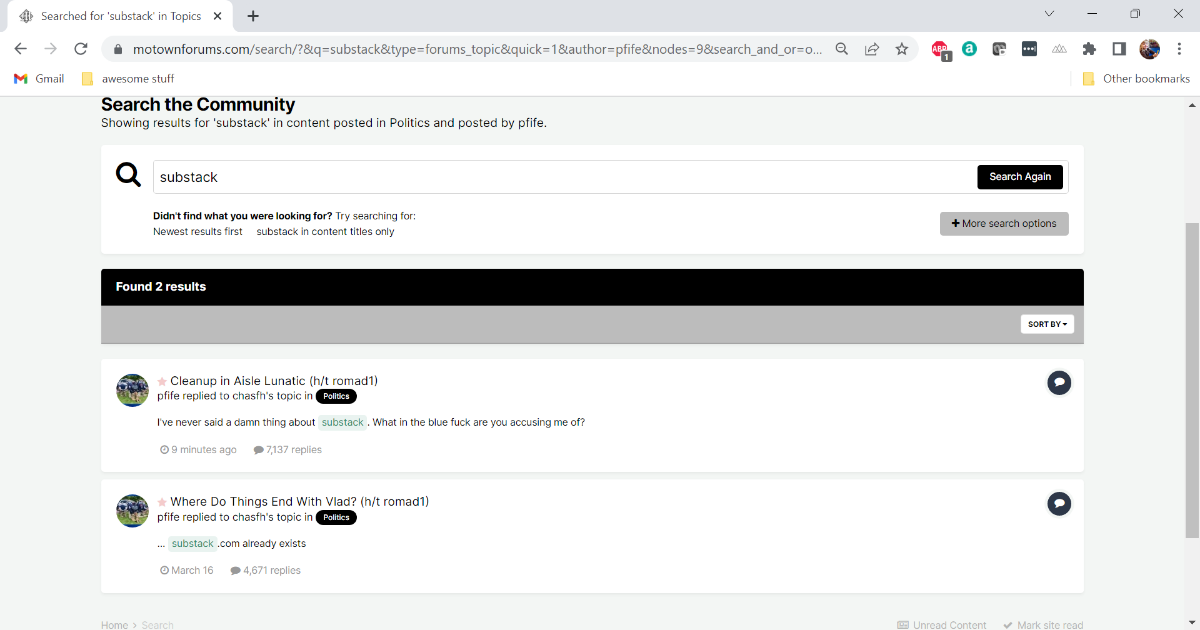Open the three-dots black extension icon
The width and height of the screenshot is (1200, 630).
pyautogui.click(x=1029, y=48)
